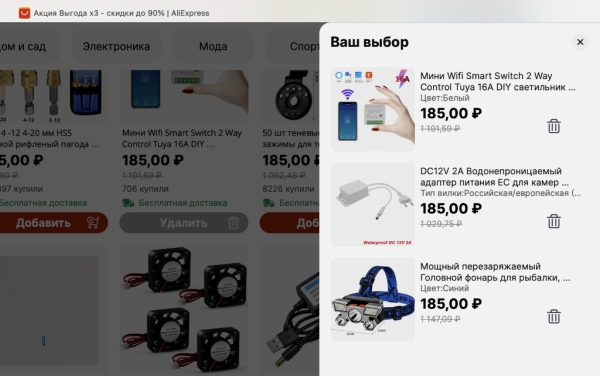Open the Smart Switch thumbnail in the panel
This screenshot has height=376, width=600.
(373, 109)
